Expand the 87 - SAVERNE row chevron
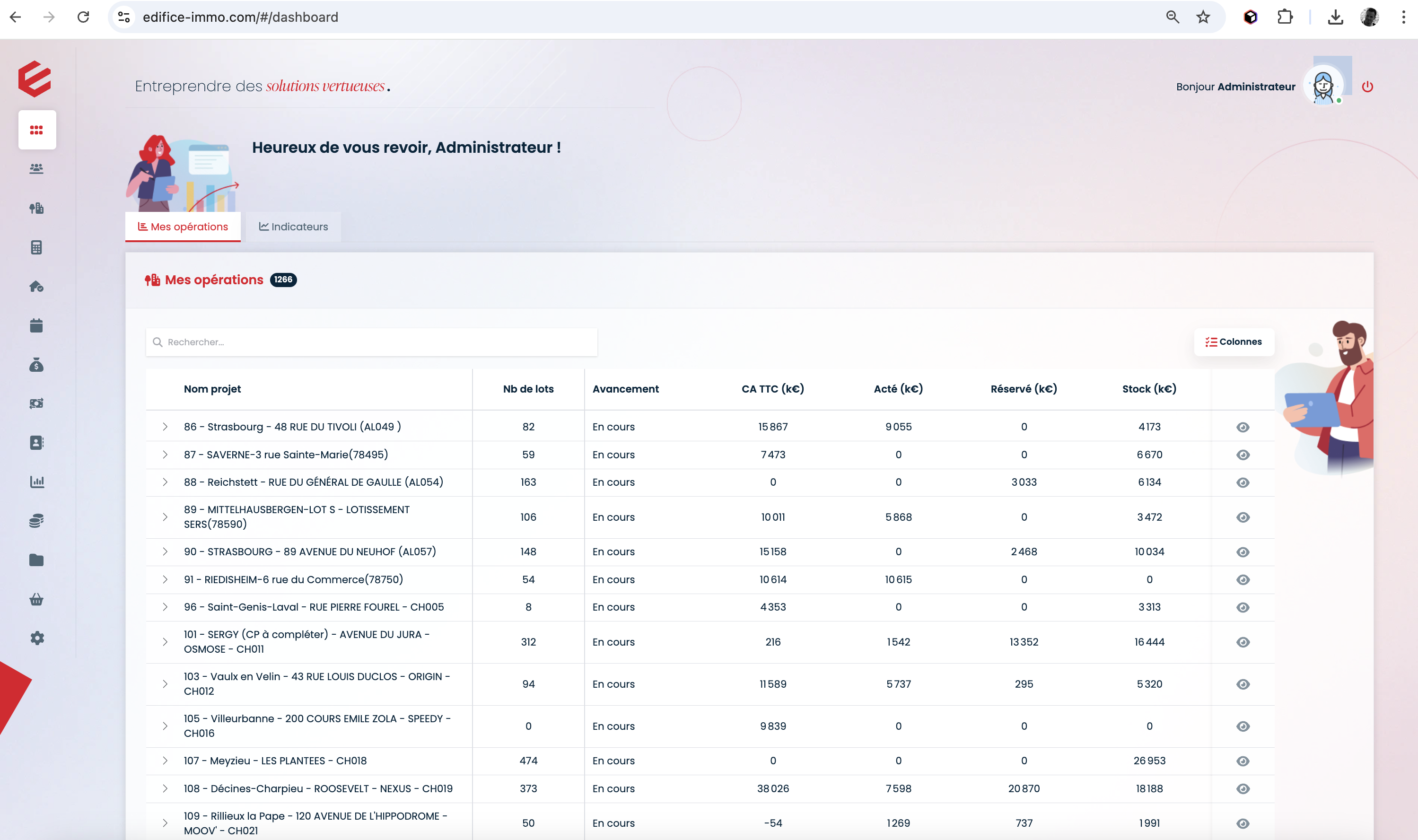Viewport: 1418px width, 840px height. (165, 455)
